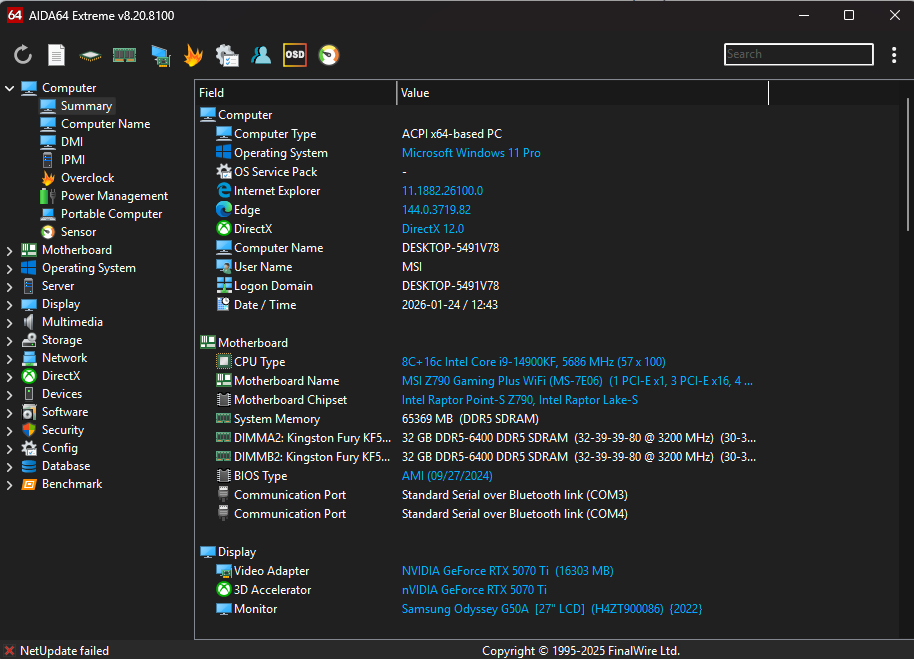
Task: Open the NVIDIA GeForce RTX 5070 Ti link
Action: tap(474, 571)
